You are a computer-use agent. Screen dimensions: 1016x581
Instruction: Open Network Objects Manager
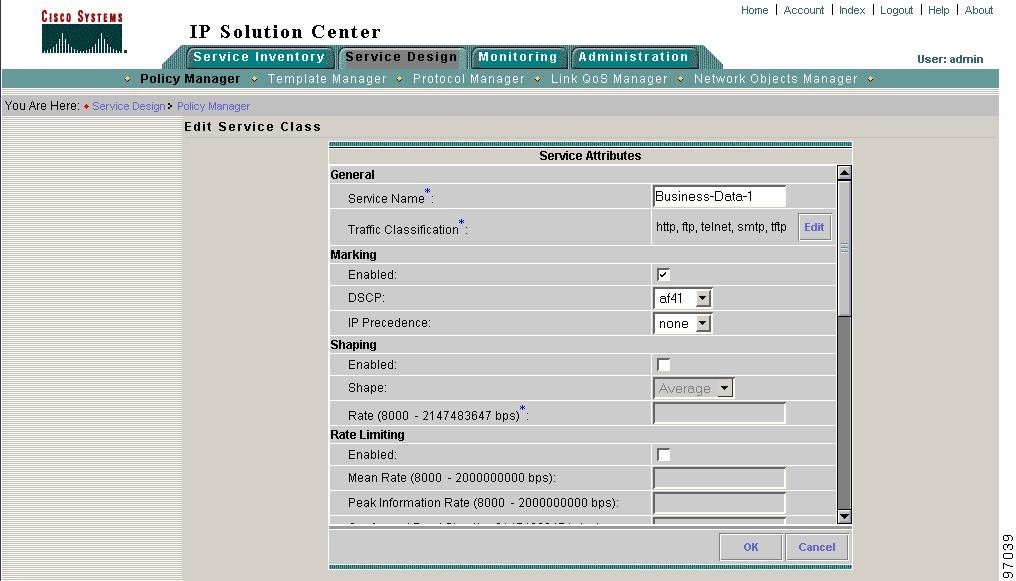tap(776, 78)
